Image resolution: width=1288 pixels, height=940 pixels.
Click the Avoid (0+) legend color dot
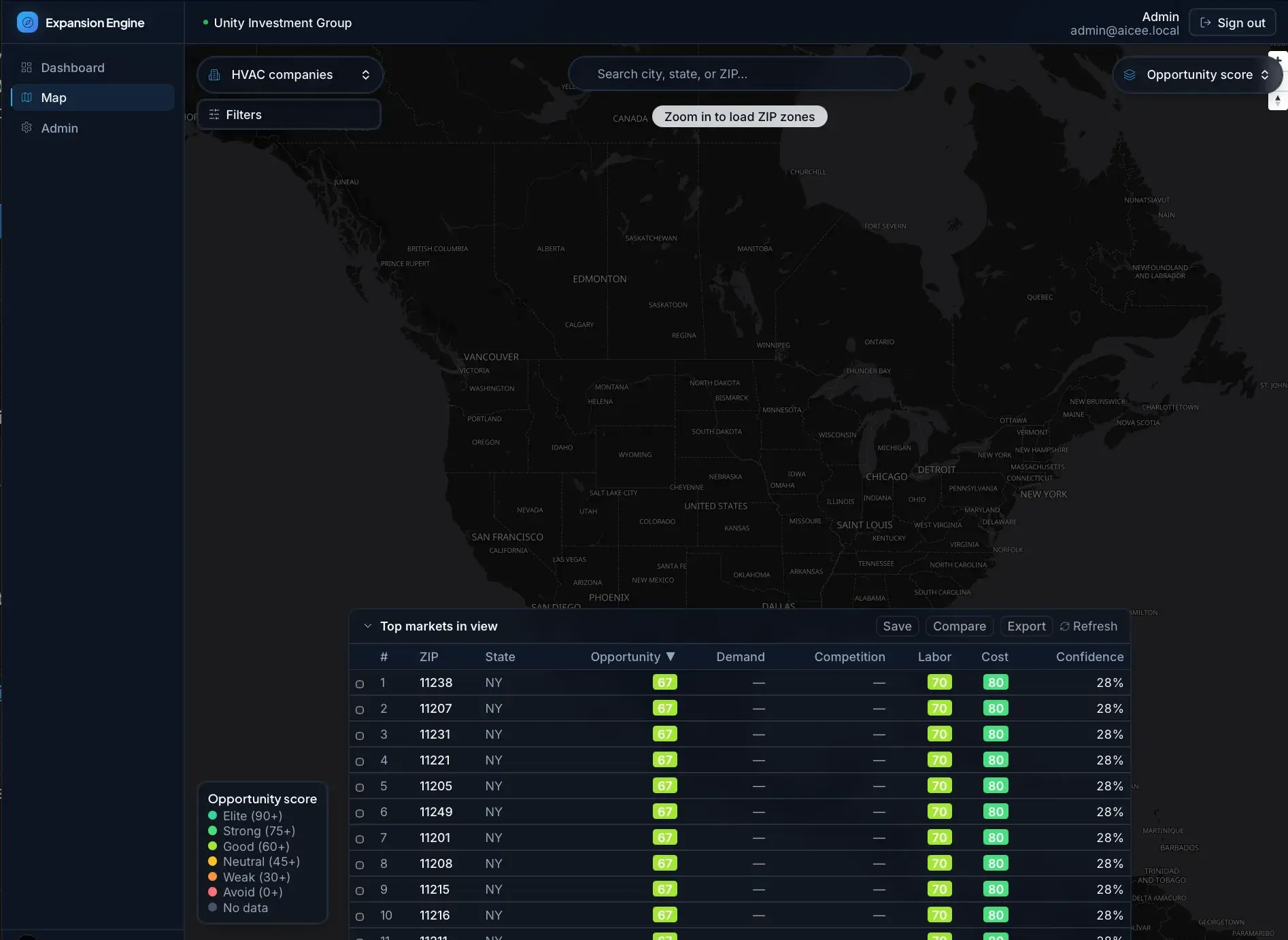pos(212,892)
